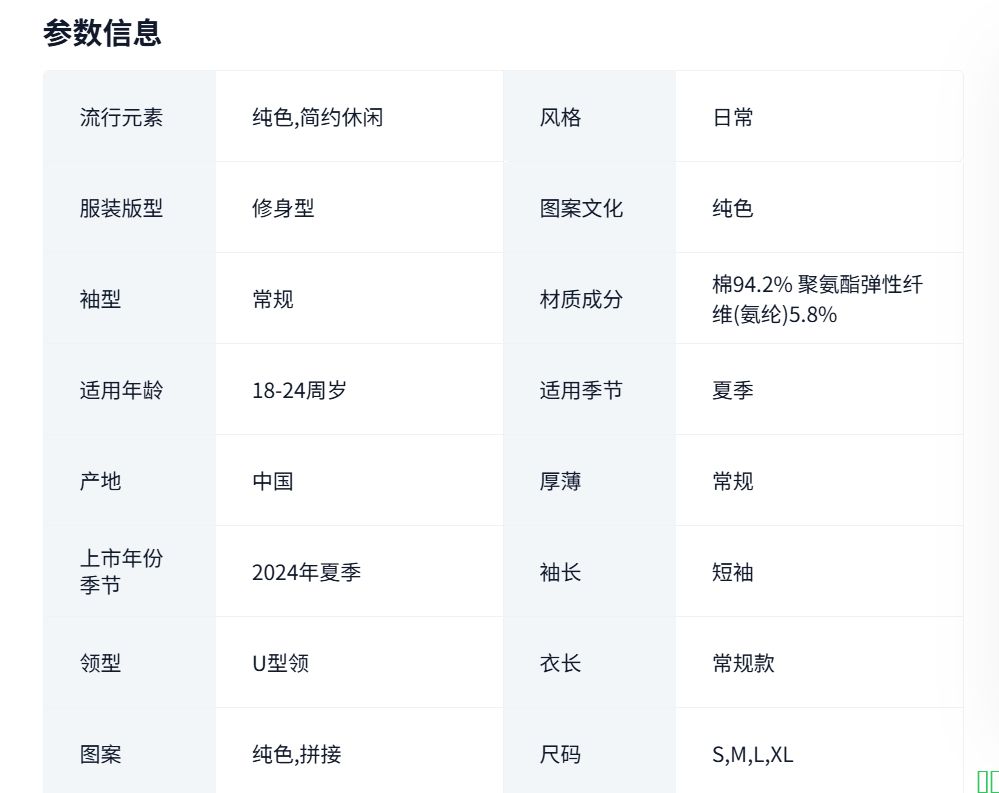Click the 服装版型 label
This screenshot has height=793, width=999.
pos(121,208)
